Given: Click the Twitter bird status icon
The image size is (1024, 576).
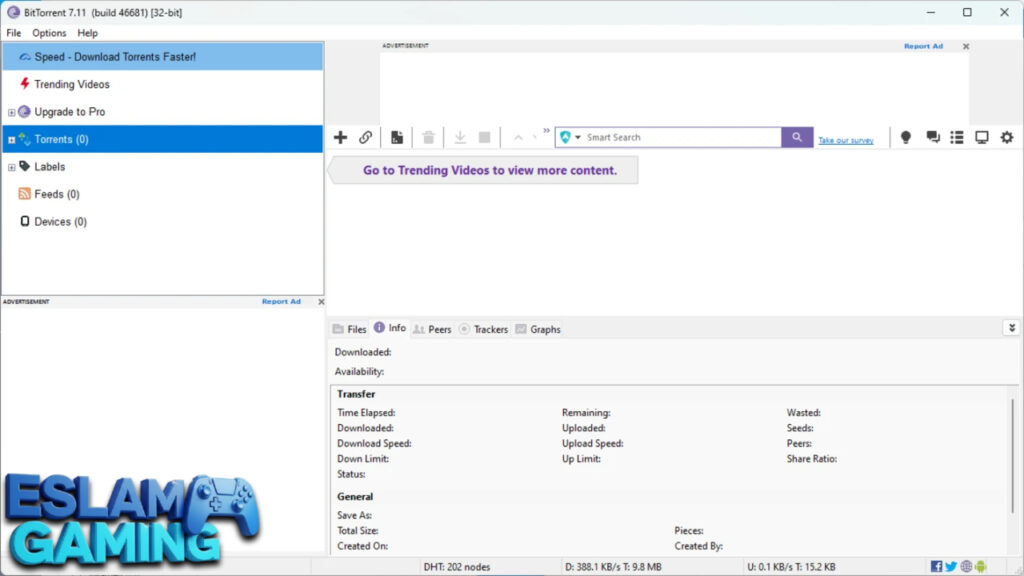Looking at the screenshot, I should tap(951, 566).
